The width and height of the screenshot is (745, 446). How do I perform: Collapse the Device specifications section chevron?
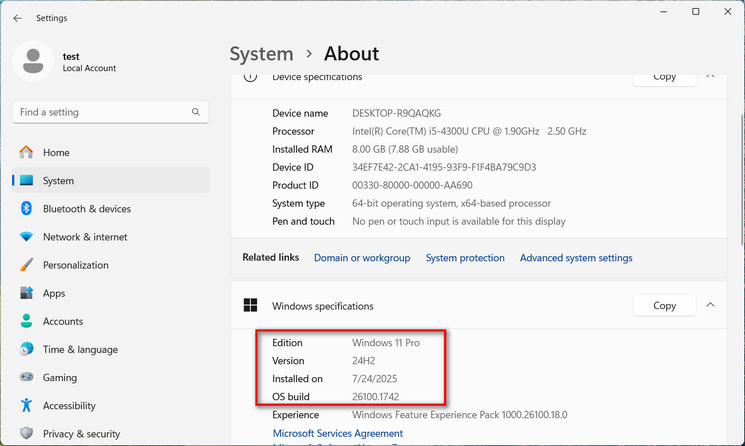[710, 76]
